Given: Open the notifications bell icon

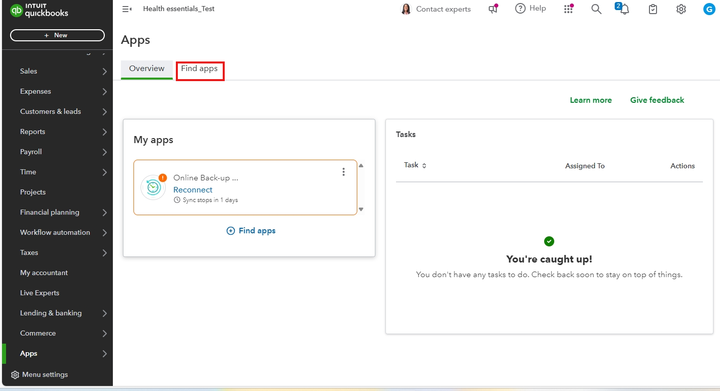Looking at the screenshot, I should pyautogui.click(x=623, y=9).
